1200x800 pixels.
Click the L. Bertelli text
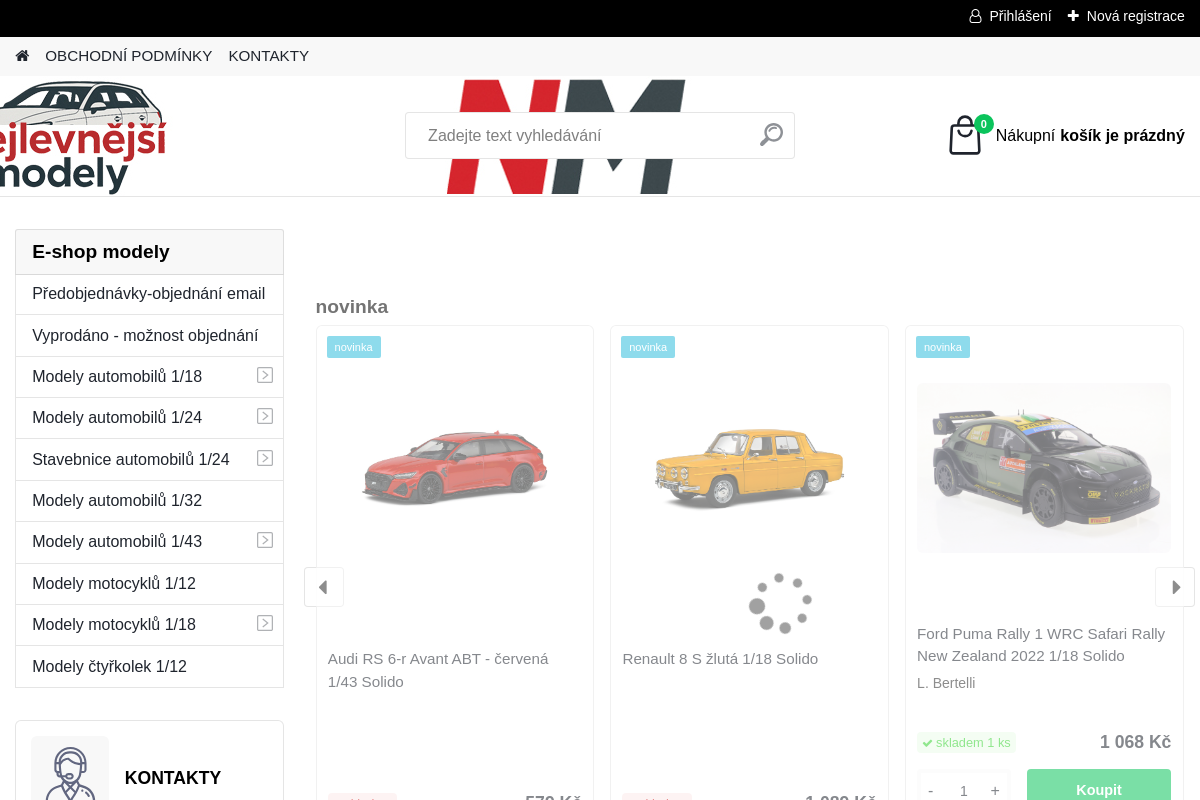point(946,683)
